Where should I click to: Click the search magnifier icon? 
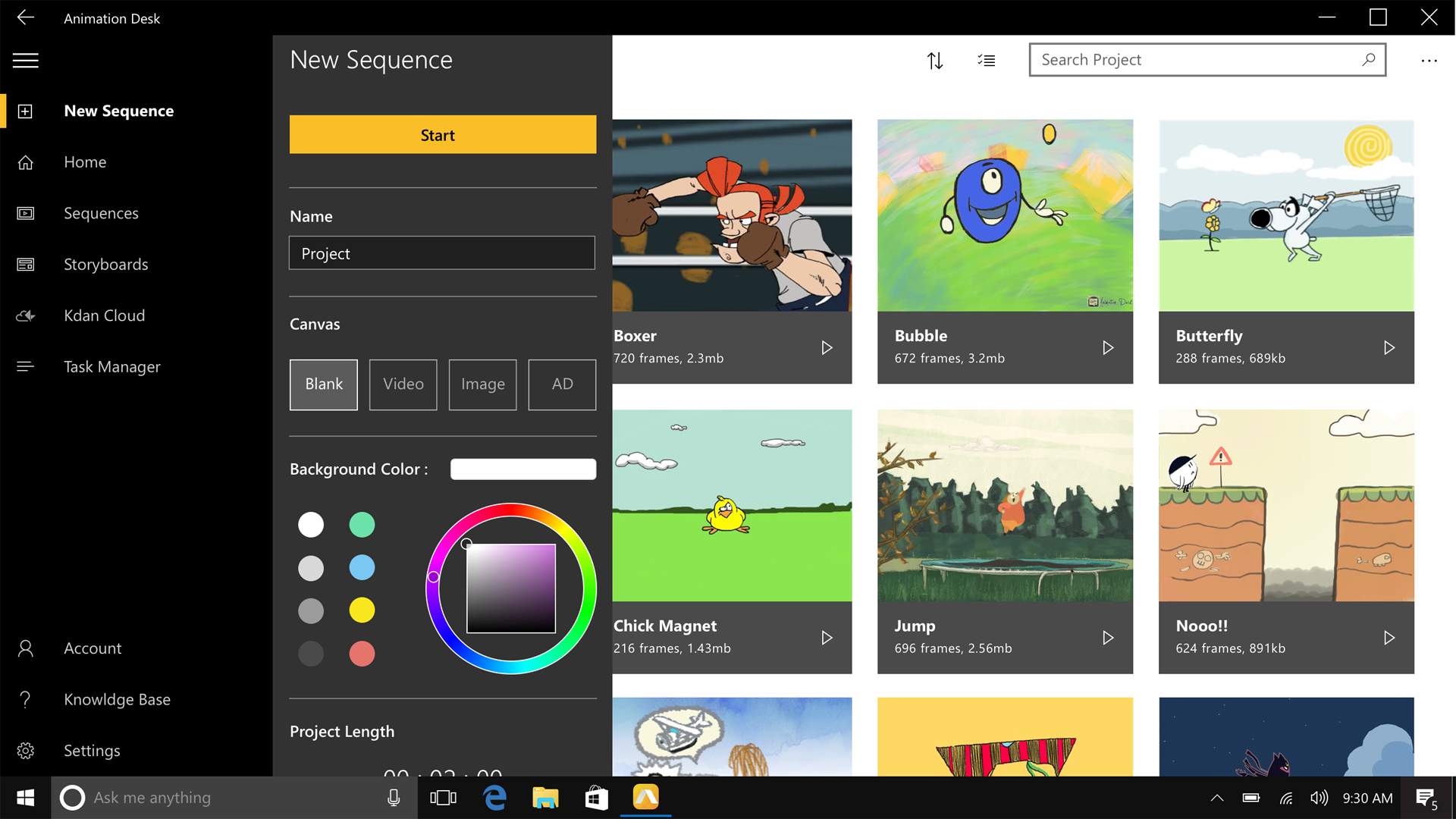(x=1368, y=59)
